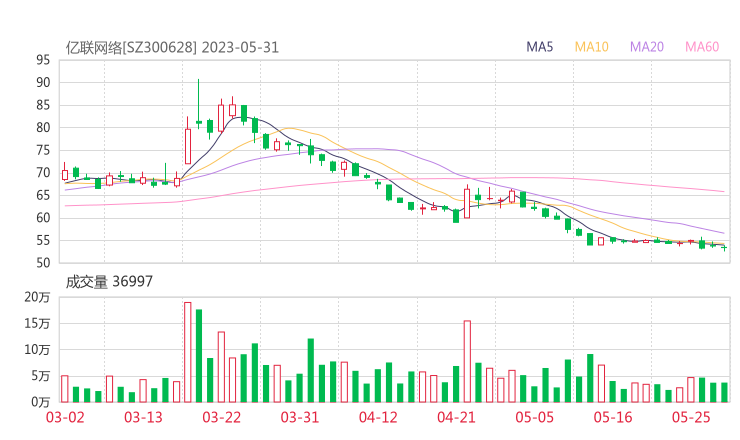This screenshot has width=740, height=440.
Task: Click the 55 price axis label
Action: (43, 240)
